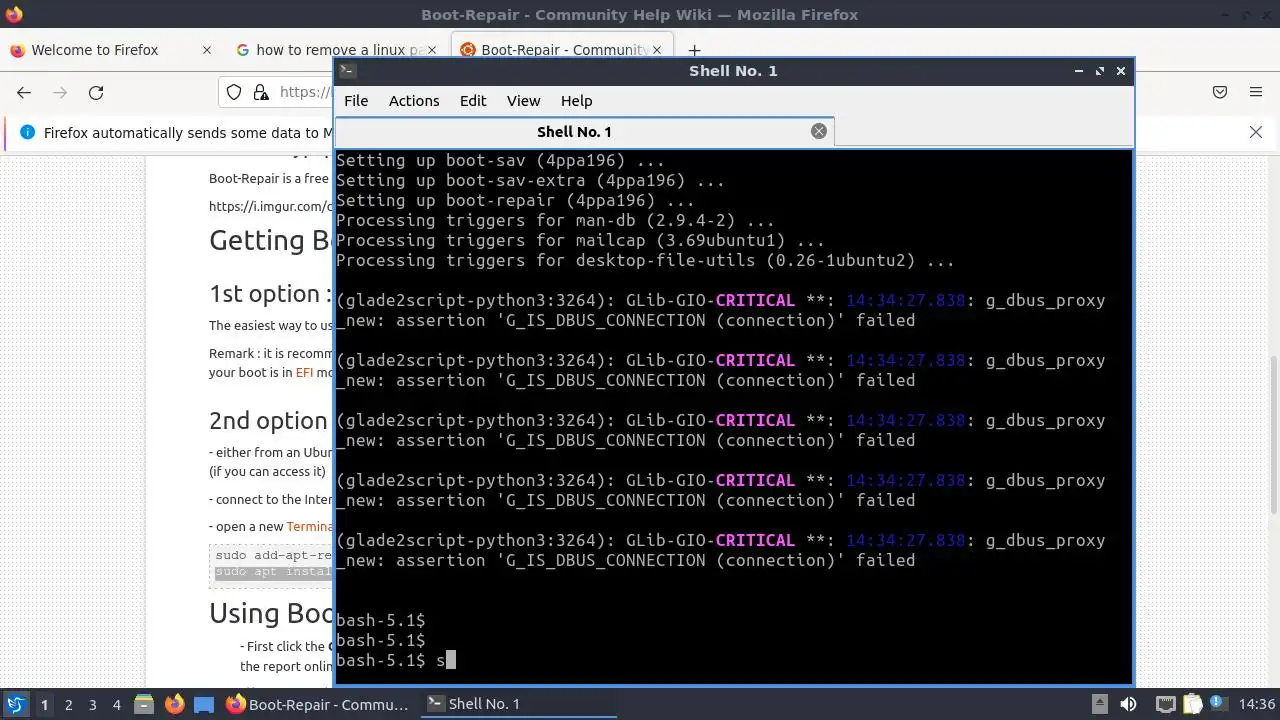Close the Shell No. 1 terminal tab
The width and height of the screenshot is (1280, 720).
819,131
